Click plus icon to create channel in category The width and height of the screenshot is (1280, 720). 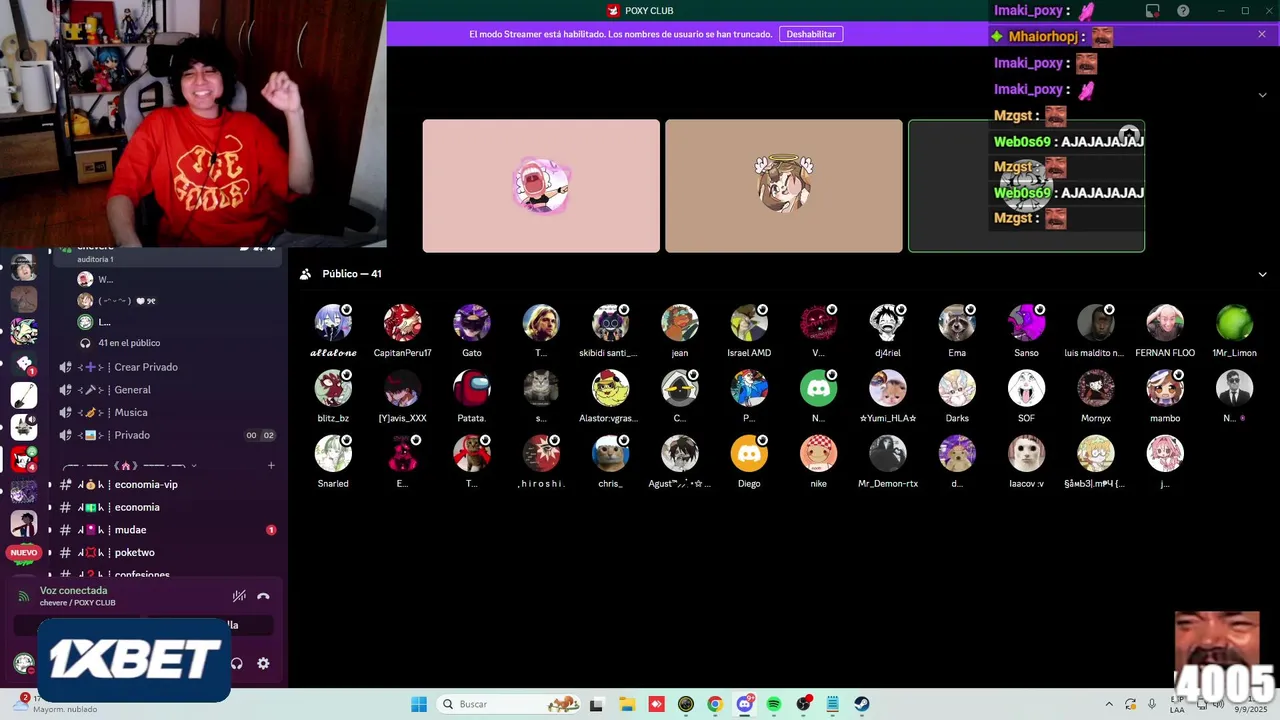[271, 465]
